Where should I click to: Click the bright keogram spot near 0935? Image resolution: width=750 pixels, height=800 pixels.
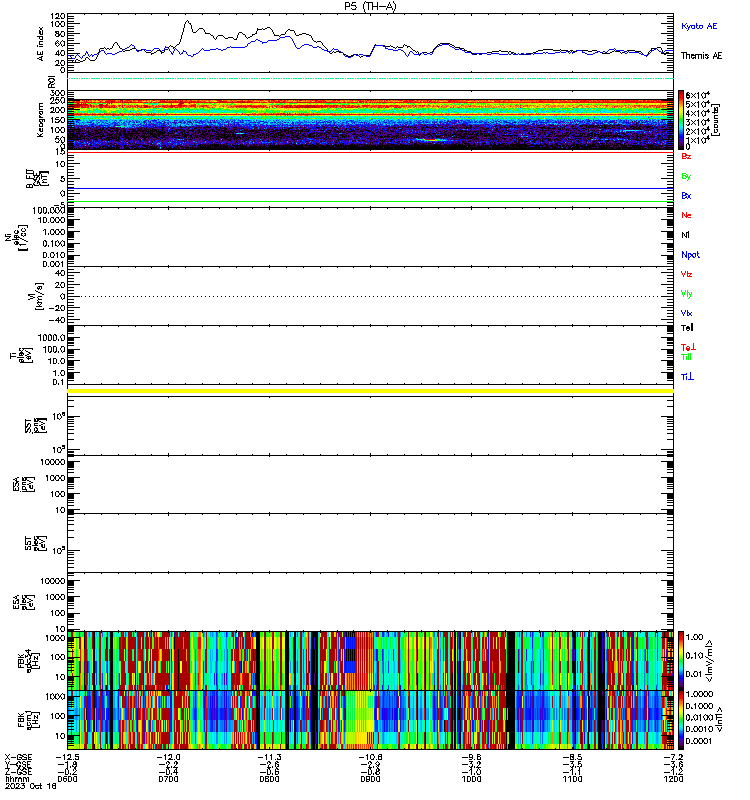click(431, 139)
